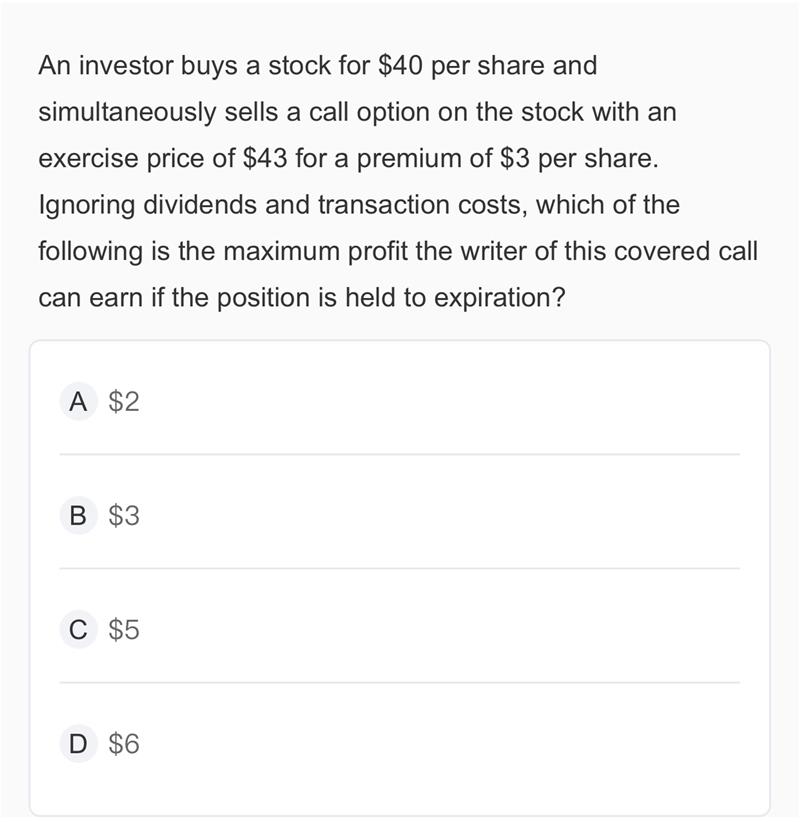Click the word "simultaneously" in the question
The height and width of the screenshot is (822, 800).
127,113
